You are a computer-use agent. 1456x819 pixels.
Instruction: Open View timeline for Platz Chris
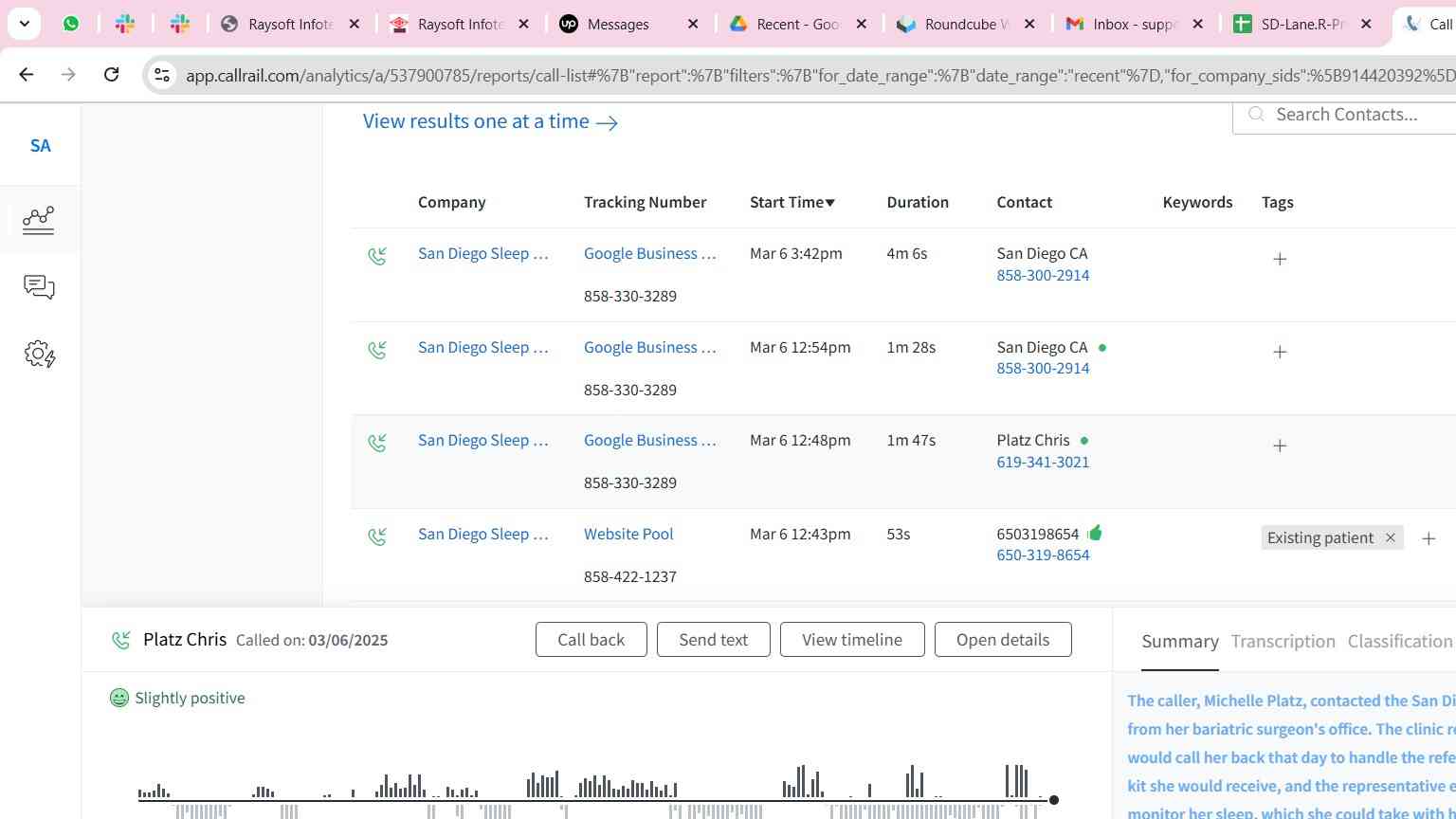(x=852, y=640)
